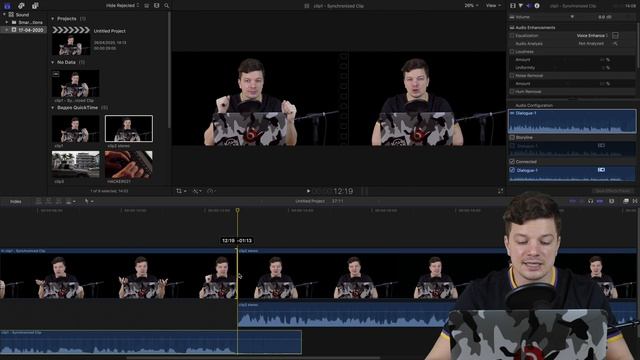Open the Voice Enhance equalization preset dropdown

coord(592,36)
